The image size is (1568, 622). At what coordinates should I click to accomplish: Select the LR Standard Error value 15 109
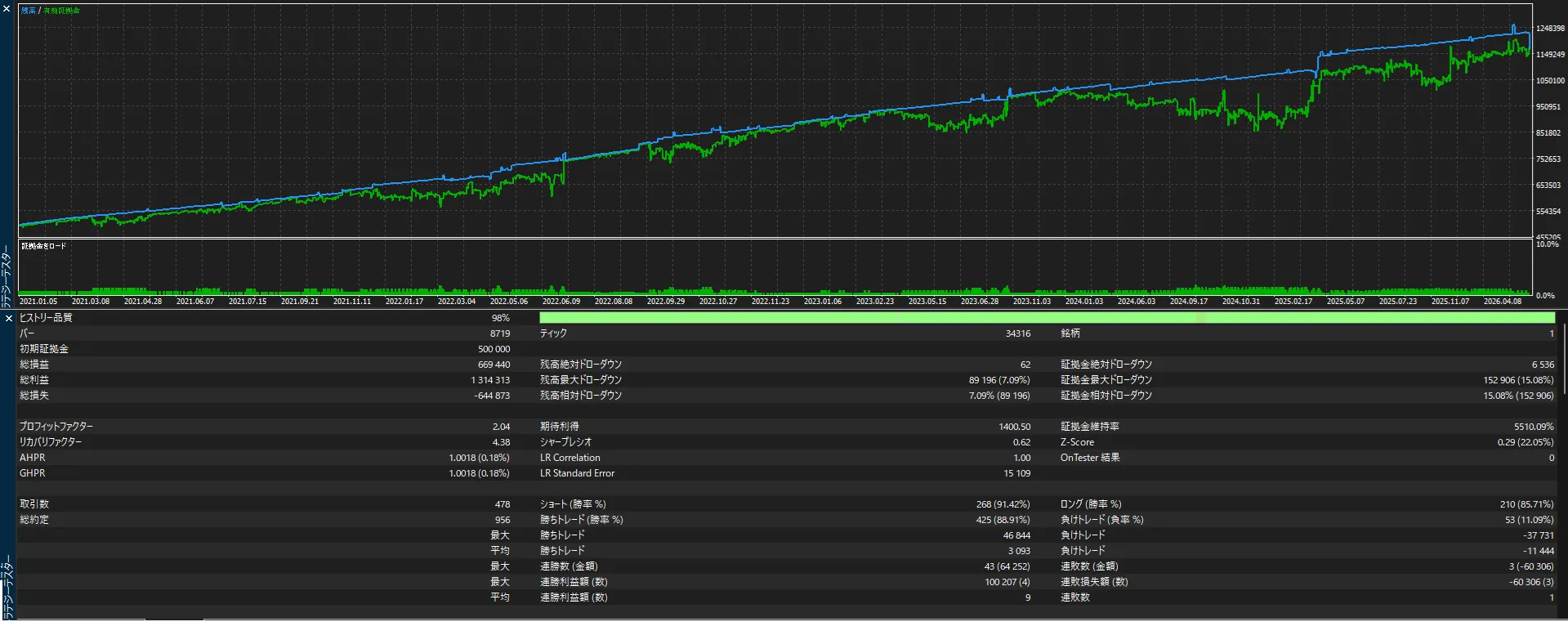1017,473
